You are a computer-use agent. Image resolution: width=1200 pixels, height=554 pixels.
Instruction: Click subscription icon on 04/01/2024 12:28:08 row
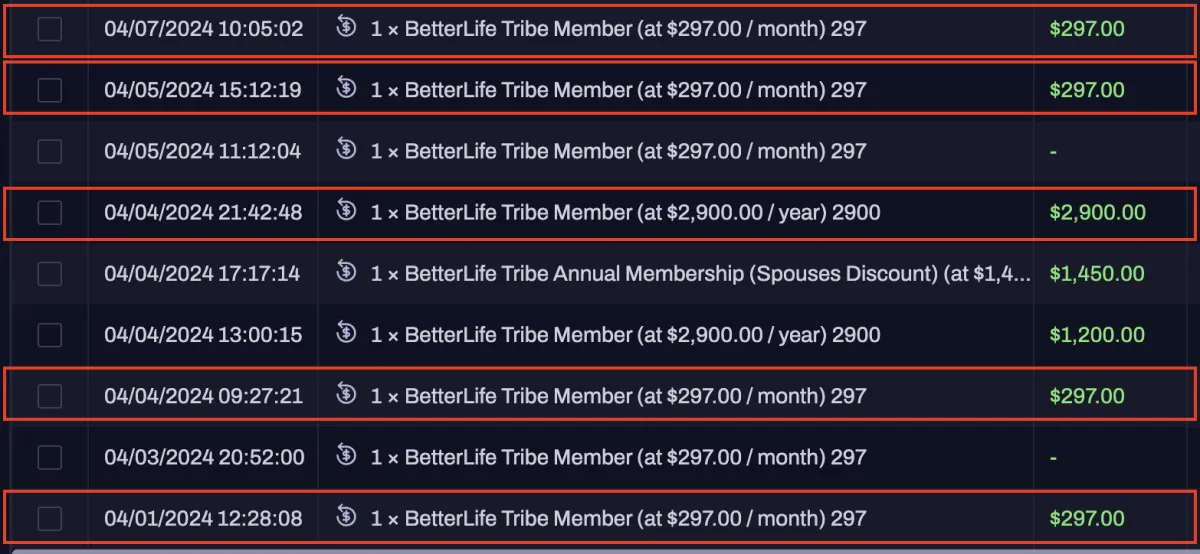tap(347, 518)
